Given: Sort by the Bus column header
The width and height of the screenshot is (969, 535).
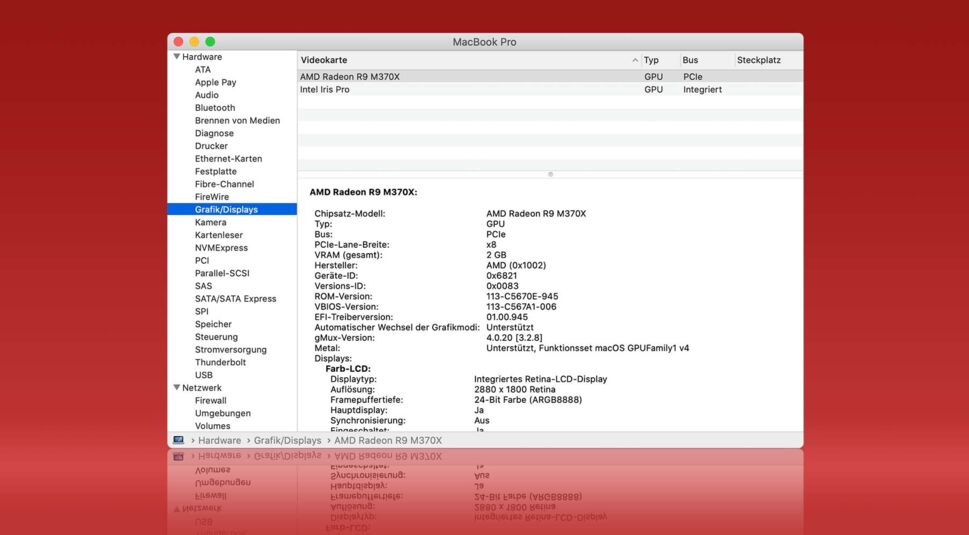Looking at the screenshot, I should (x=690, y=60).
